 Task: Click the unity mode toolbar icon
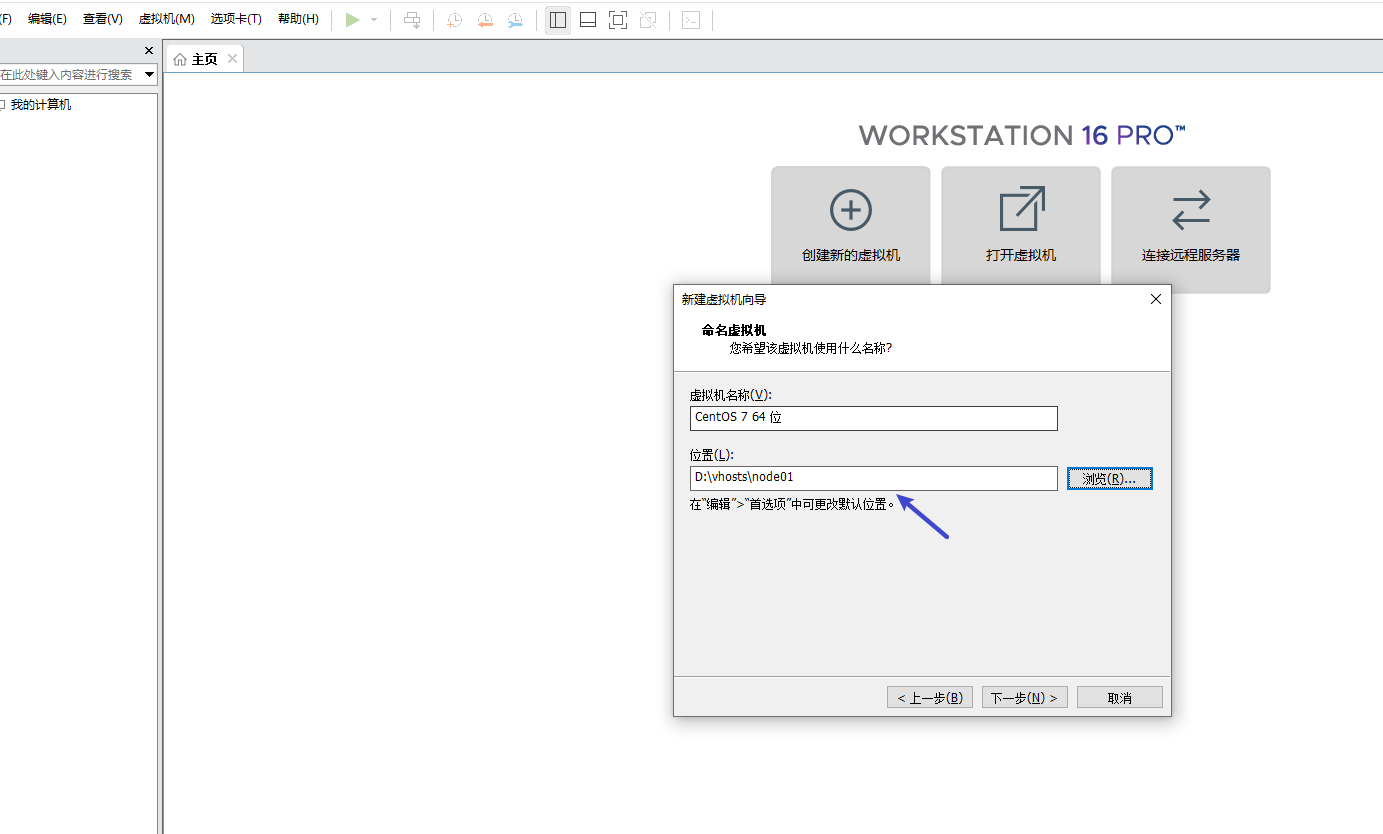pos(648,20)
